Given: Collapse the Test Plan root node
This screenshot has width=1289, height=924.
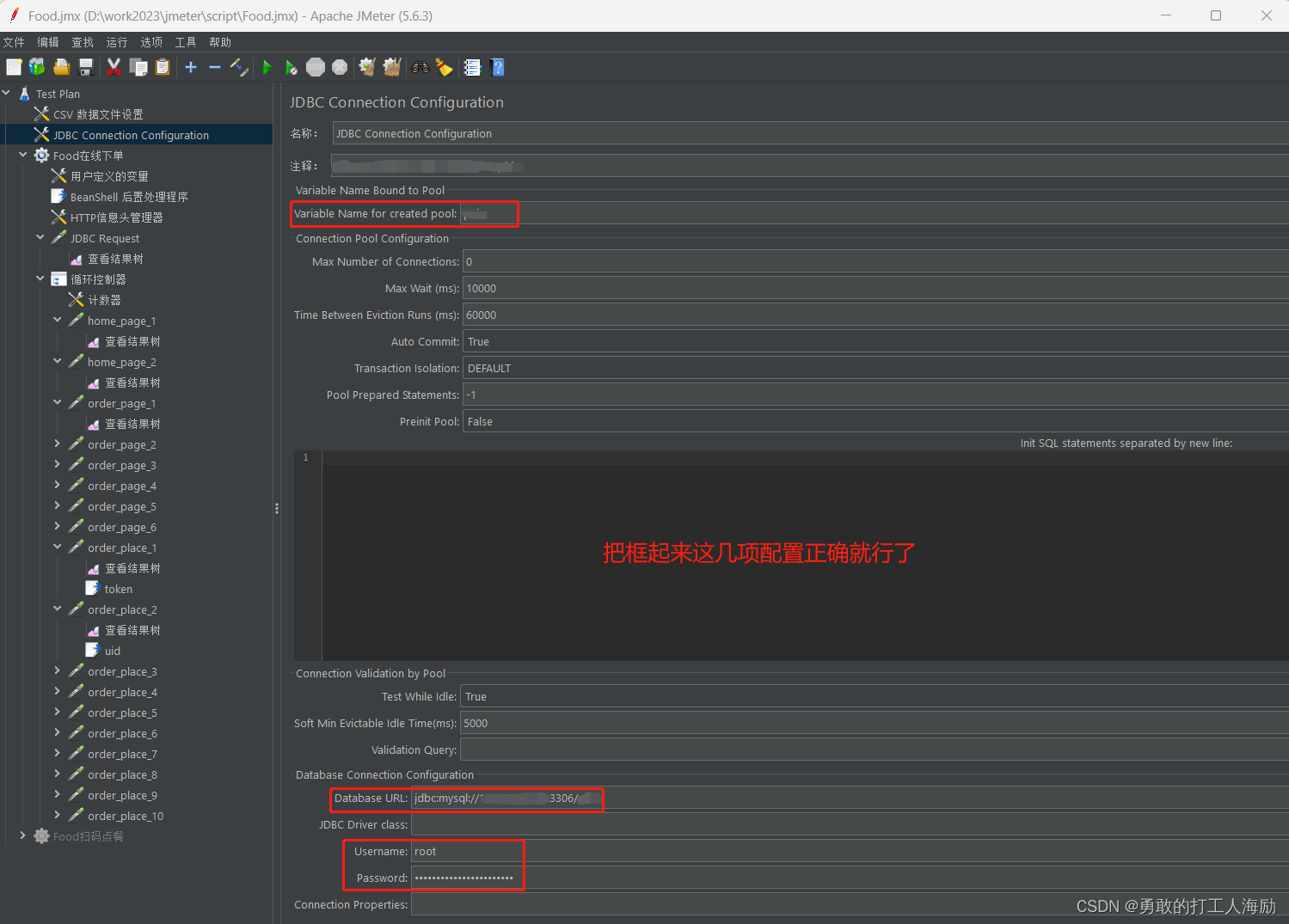Looking at the screenshot, I should [6, 93].
